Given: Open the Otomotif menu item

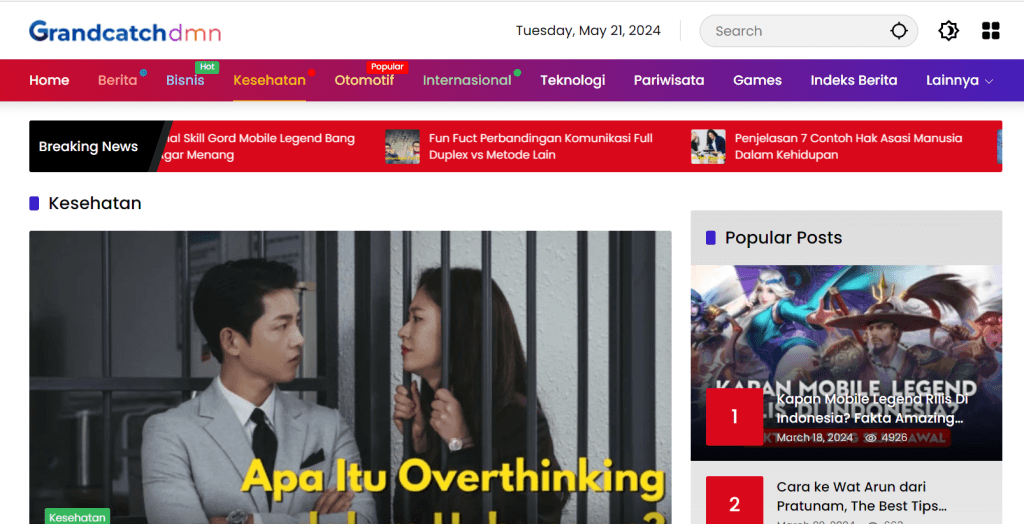Looking at the screenshot, I should point(364,80).
